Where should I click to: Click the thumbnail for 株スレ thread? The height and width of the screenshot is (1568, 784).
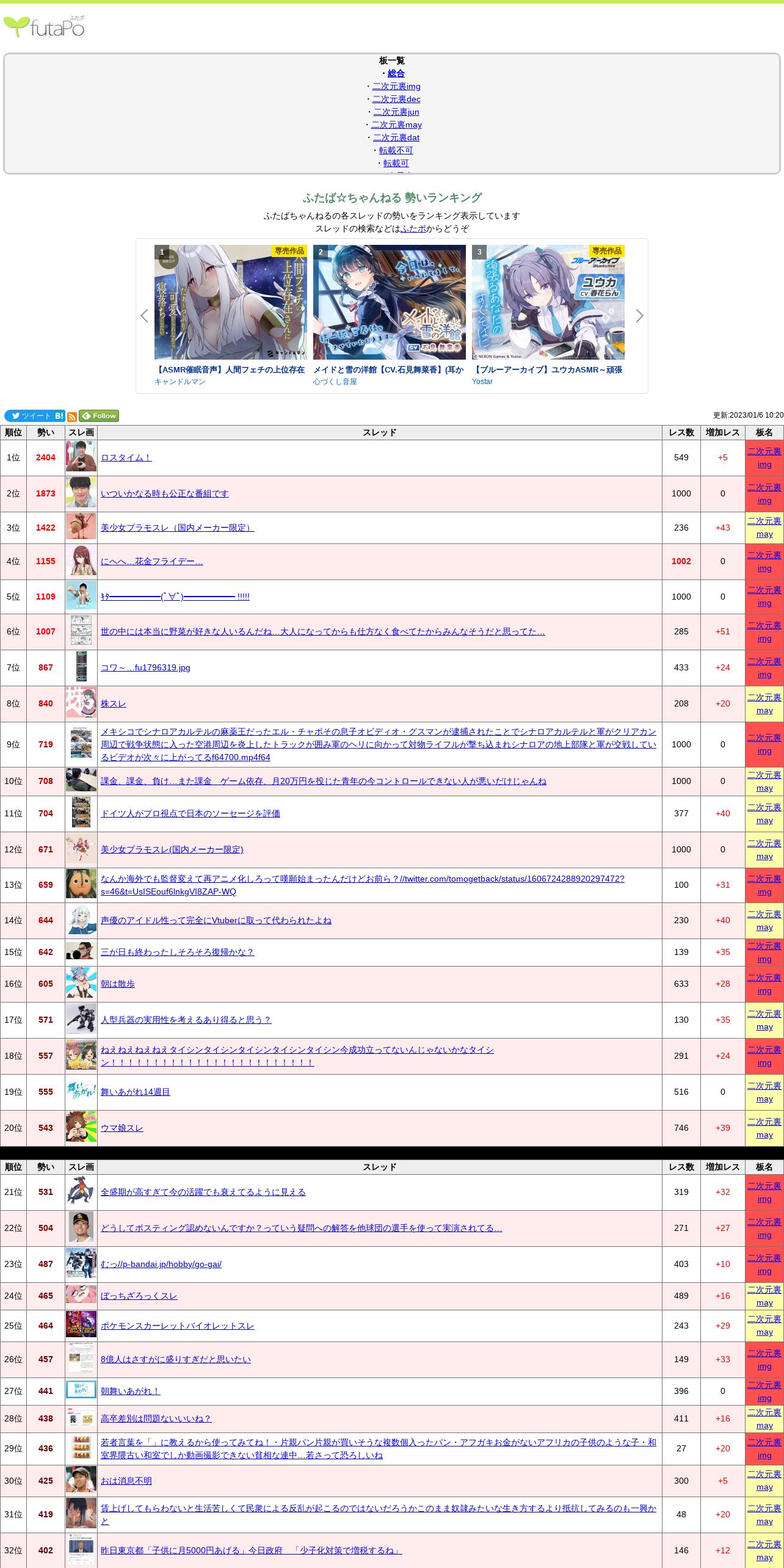point(81,703)
